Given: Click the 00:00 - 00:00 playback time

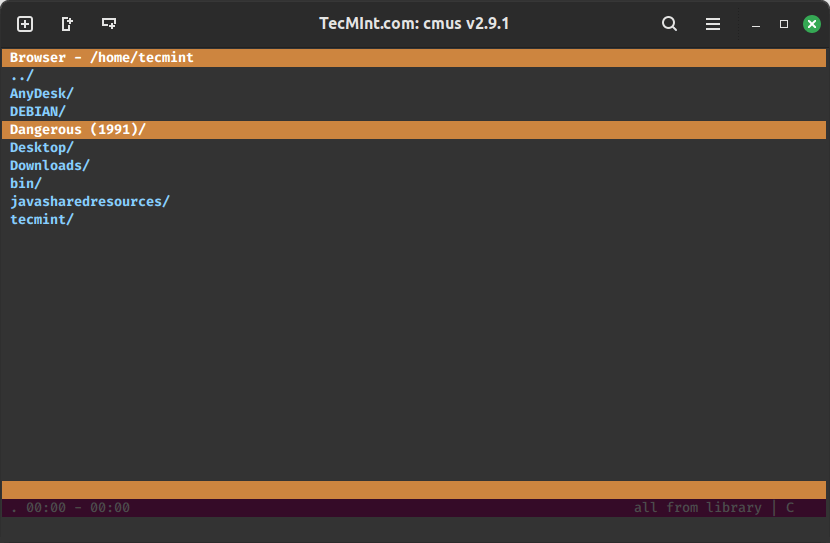Looking at the screenshot, I should coord(78,508).
